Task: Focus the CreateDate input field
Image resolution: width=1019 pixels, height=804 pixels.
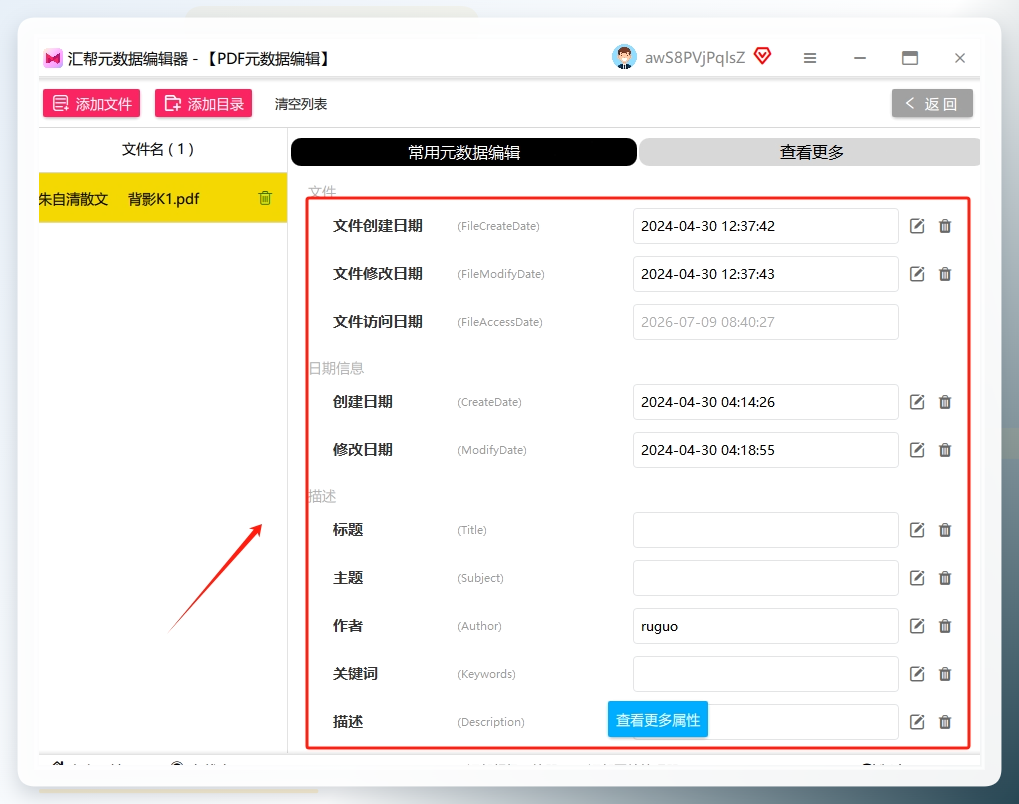Action: coord(766,402)
